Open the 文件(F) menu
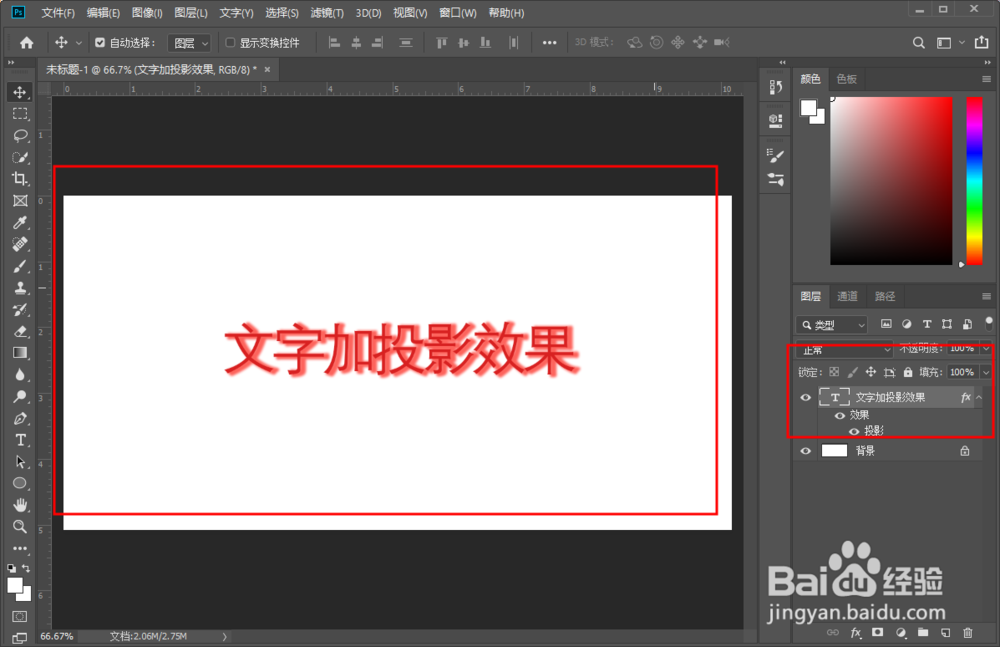This screenshot has height=647, width=1000. click(58, 13)
